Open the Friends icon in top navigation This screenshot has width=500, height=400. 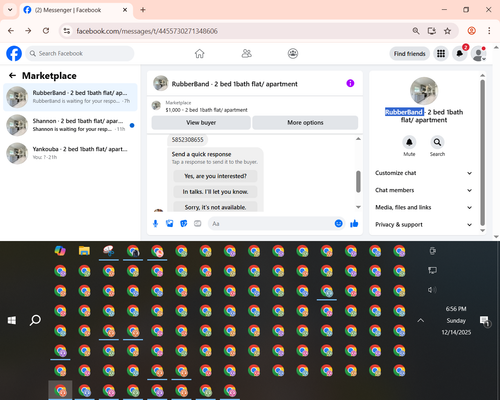[x=246, y=53]
